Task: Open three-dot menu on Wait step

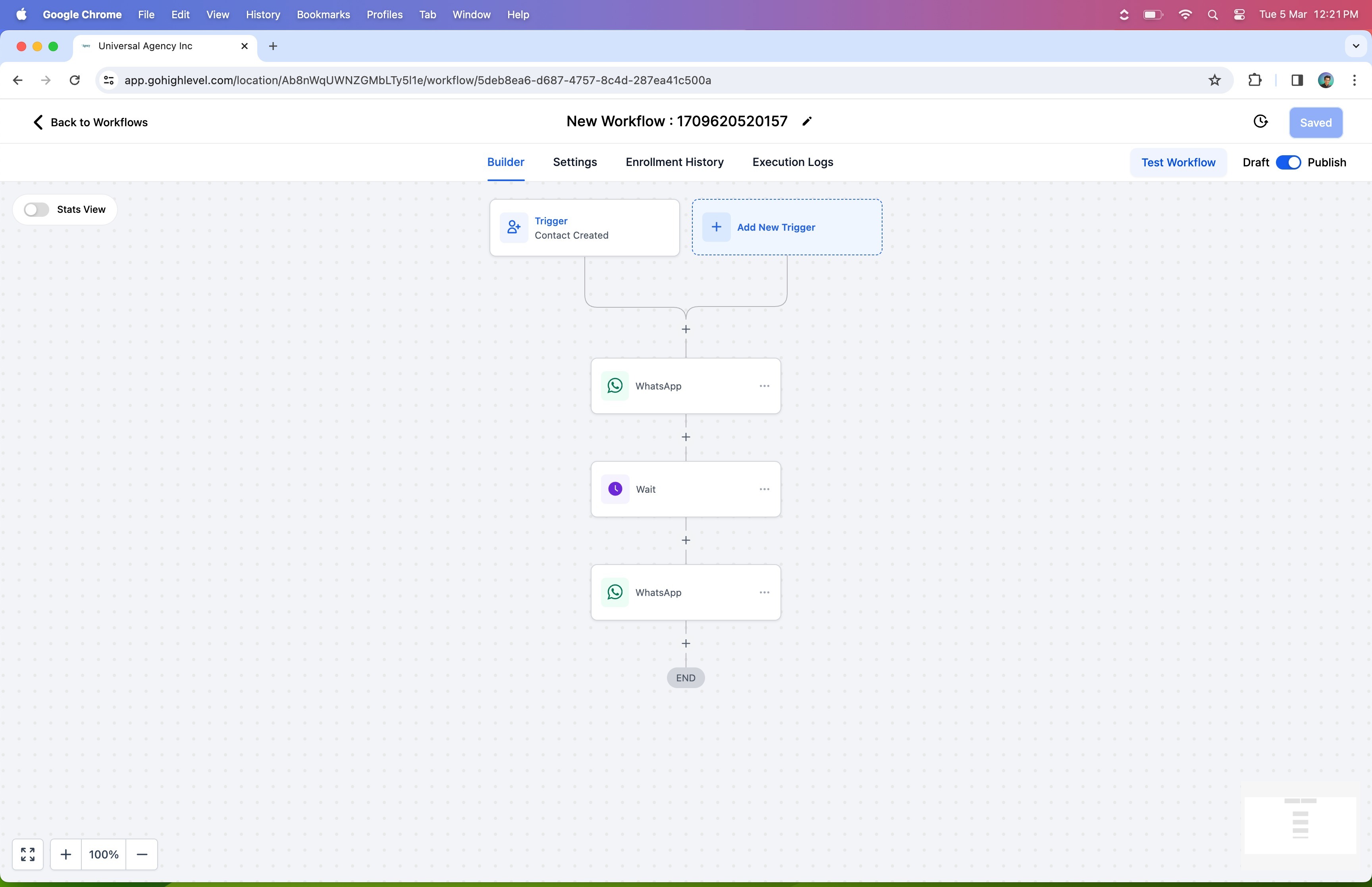Action: (764, 489)
